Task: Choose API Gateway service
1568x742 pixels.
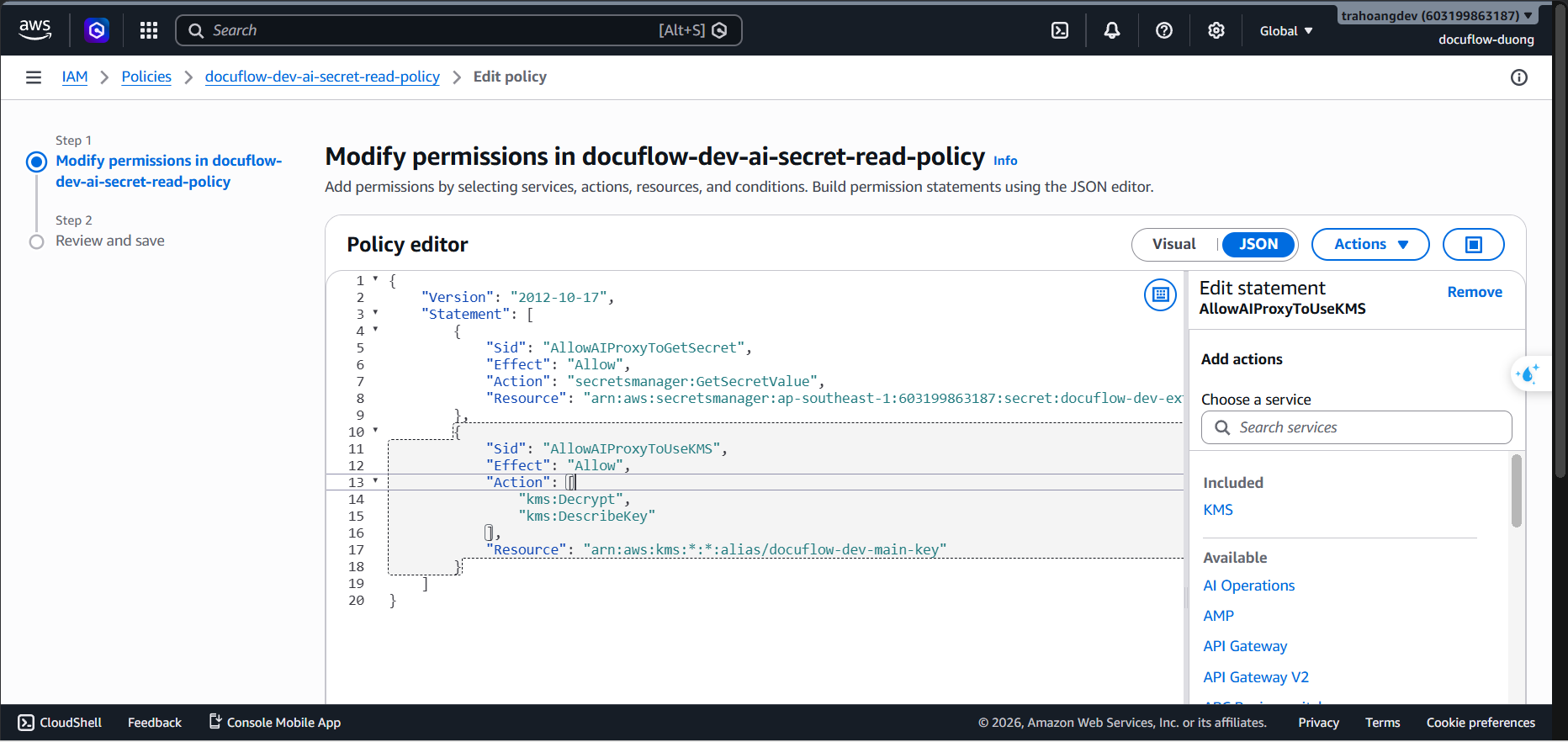Action: (x=1245, y=646)
